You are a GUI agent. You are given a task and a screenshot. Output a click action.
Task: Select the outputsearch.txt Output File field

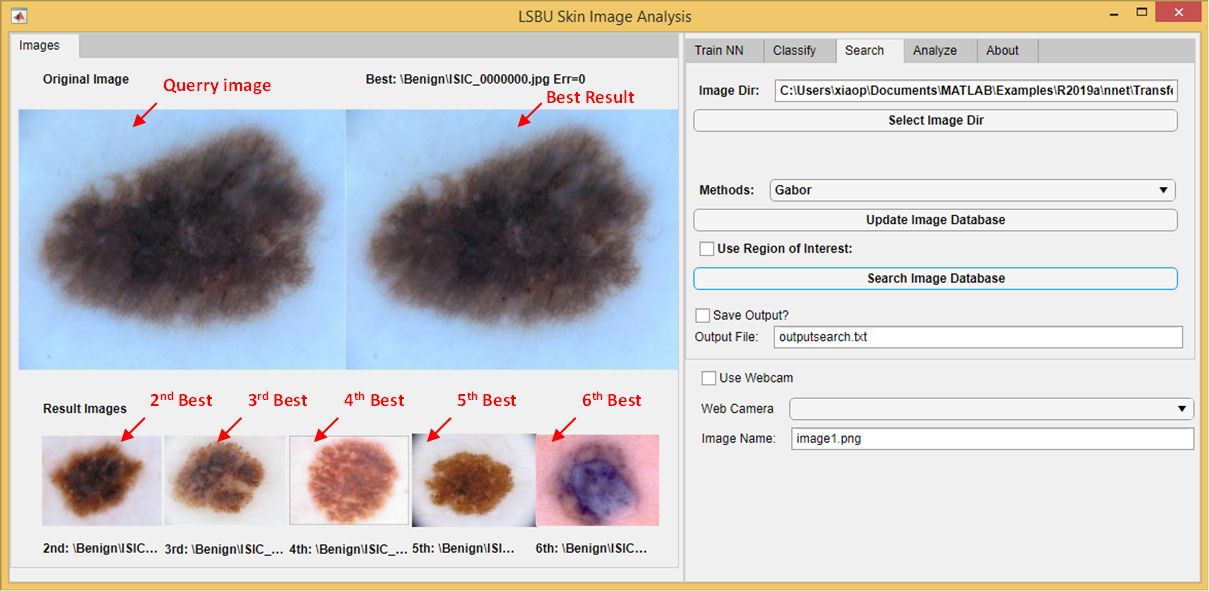point(977,337)
